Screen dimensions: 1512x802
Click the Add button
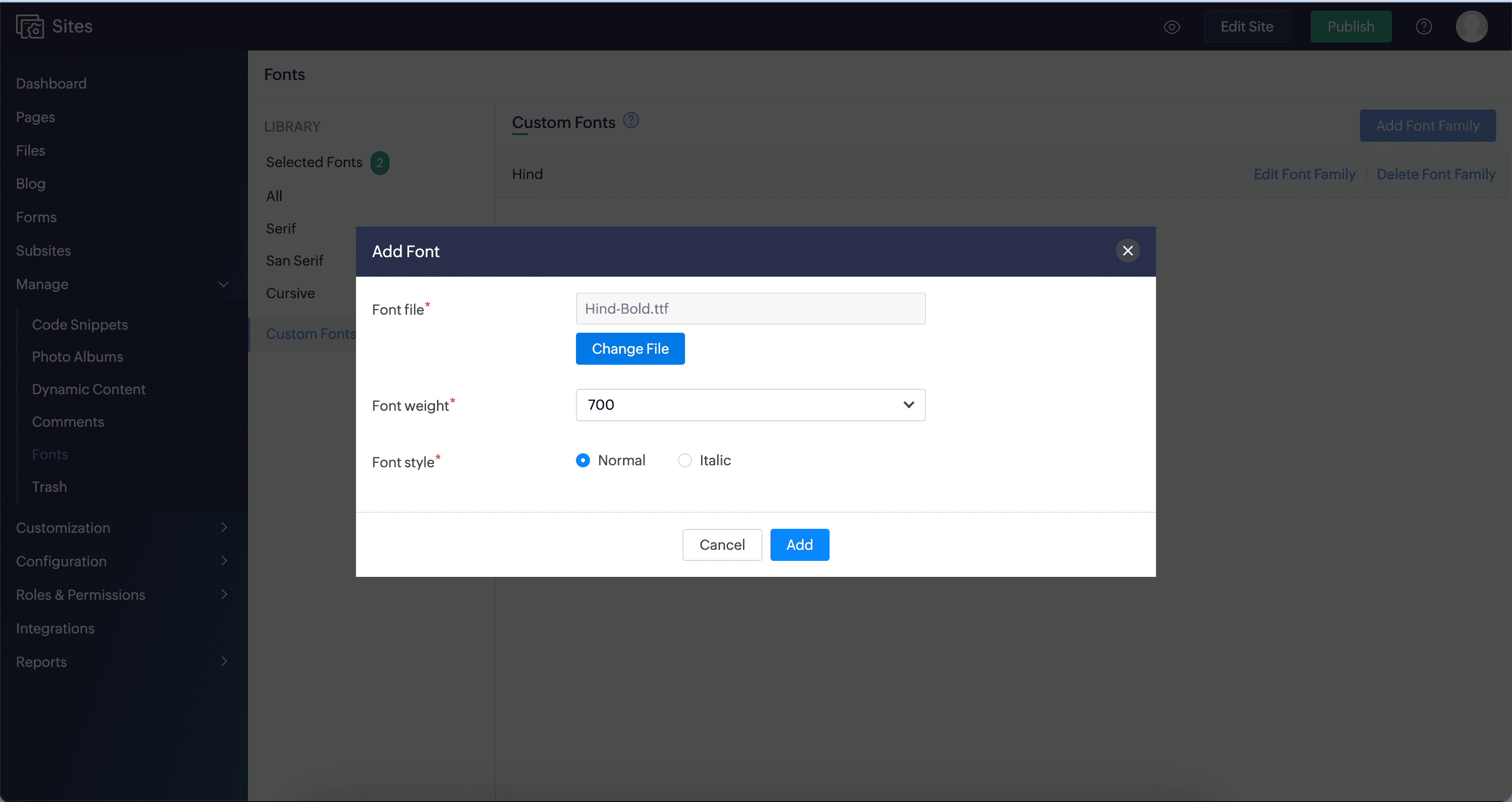(x=799, y=545)
